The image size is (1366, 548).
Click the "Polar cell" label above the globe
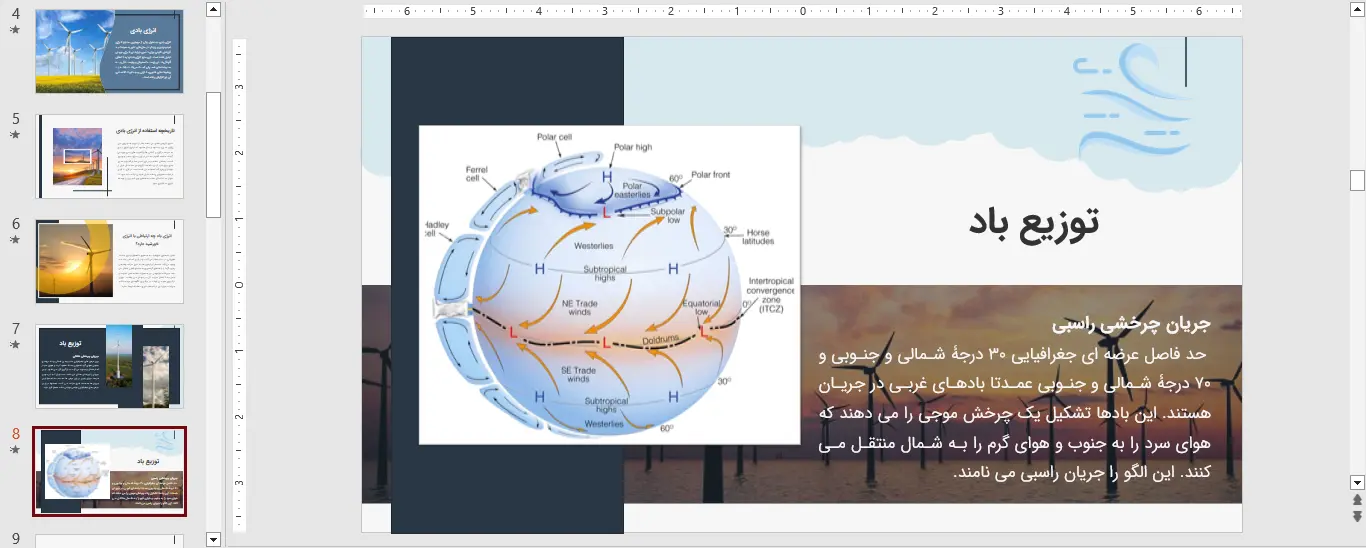click(x=554, y=137)
